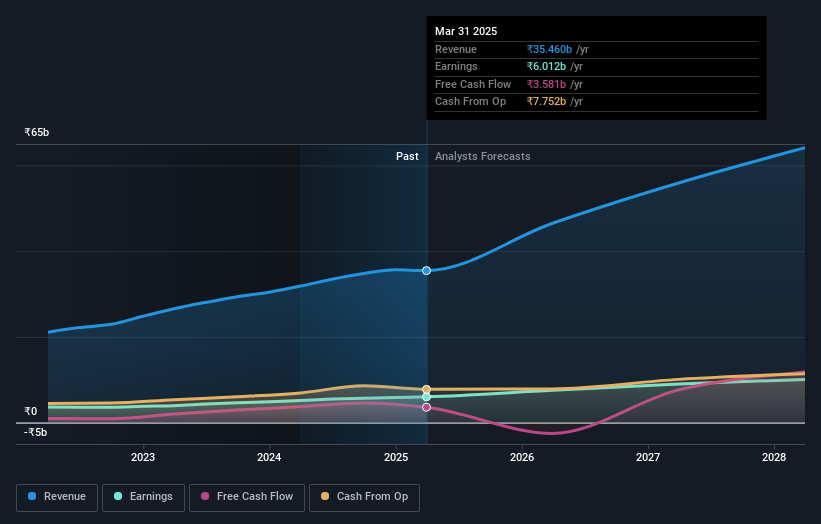821x524 pixels.
Task: Click the Earnings label in tooltip
Action: [456, 66]
